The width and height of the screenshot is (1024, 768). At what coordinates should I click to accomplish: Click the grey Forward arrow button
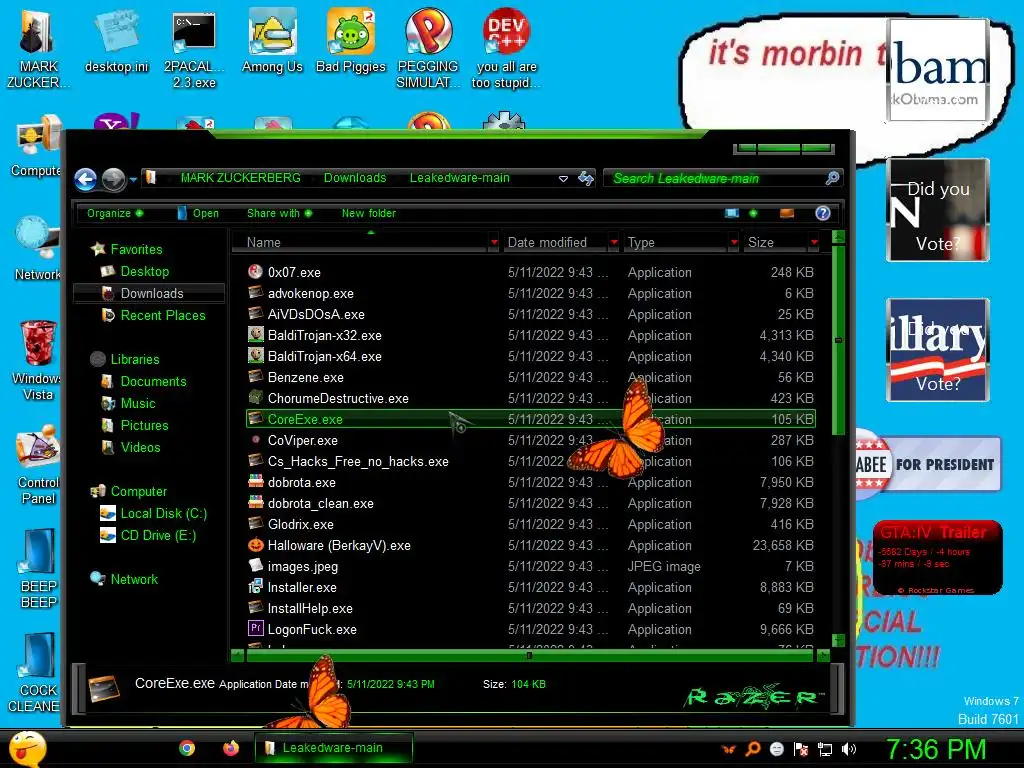(x=114, y=179)
